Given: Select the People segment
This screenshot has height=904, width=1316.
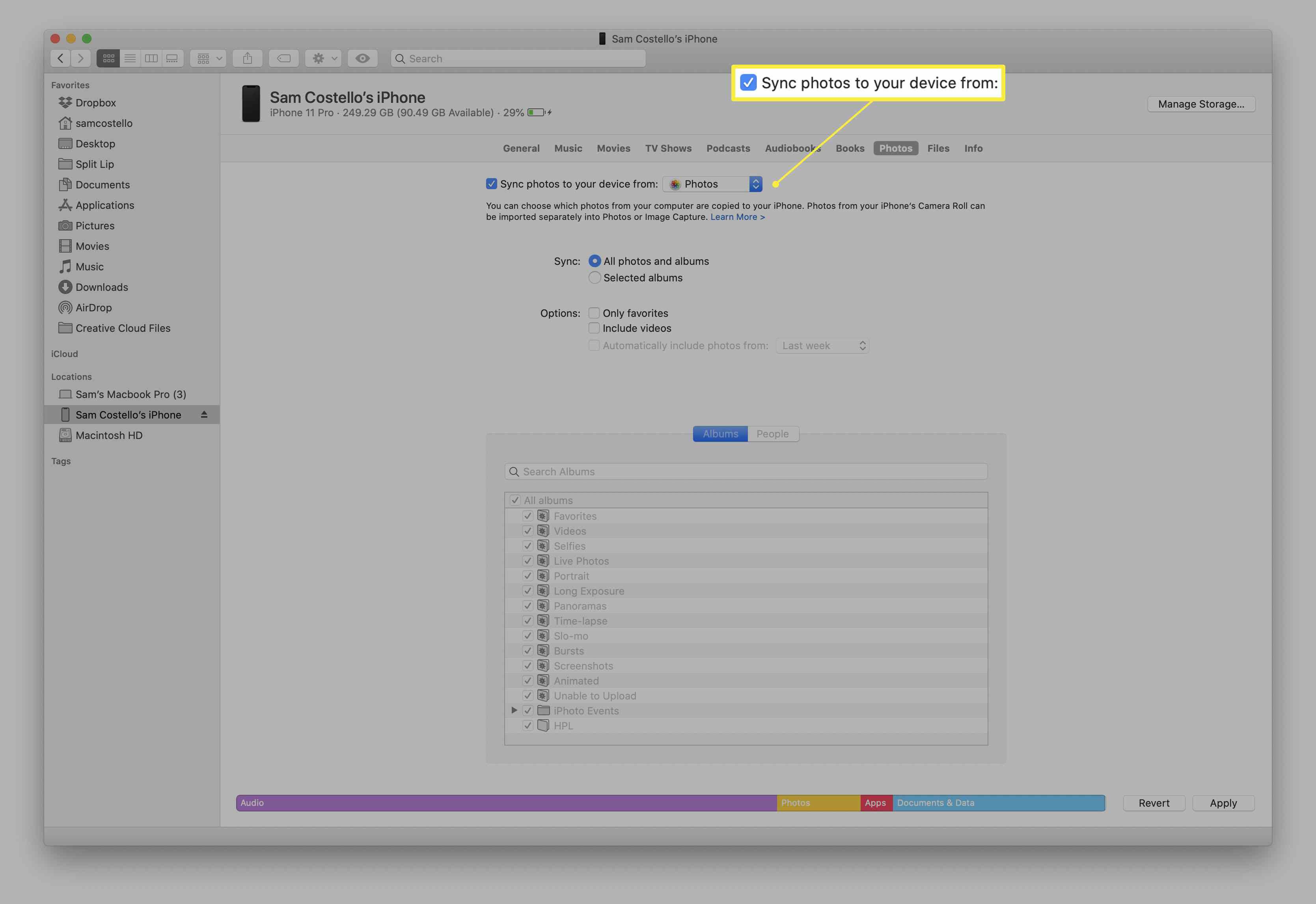Looking at the screenshot, I should click(773, 434).
